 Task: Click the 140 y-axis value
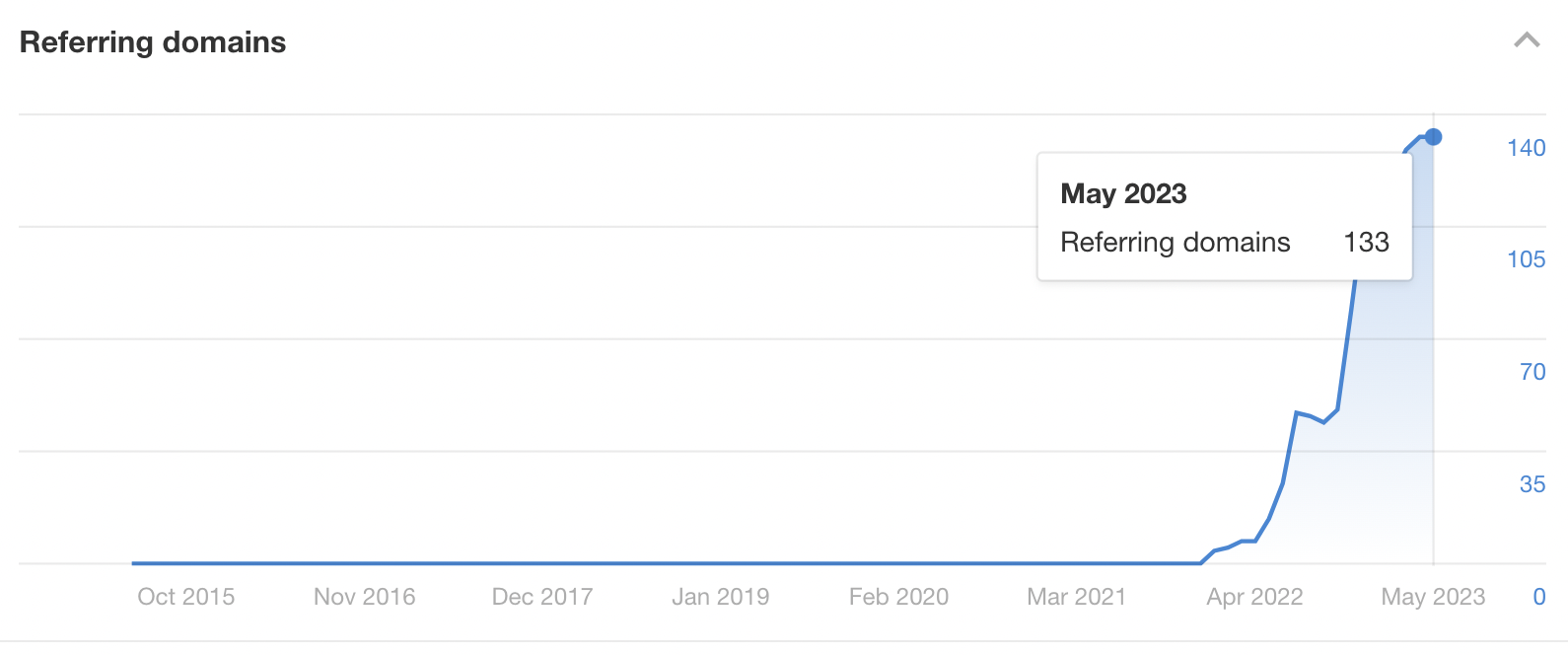coord(1526,148)
